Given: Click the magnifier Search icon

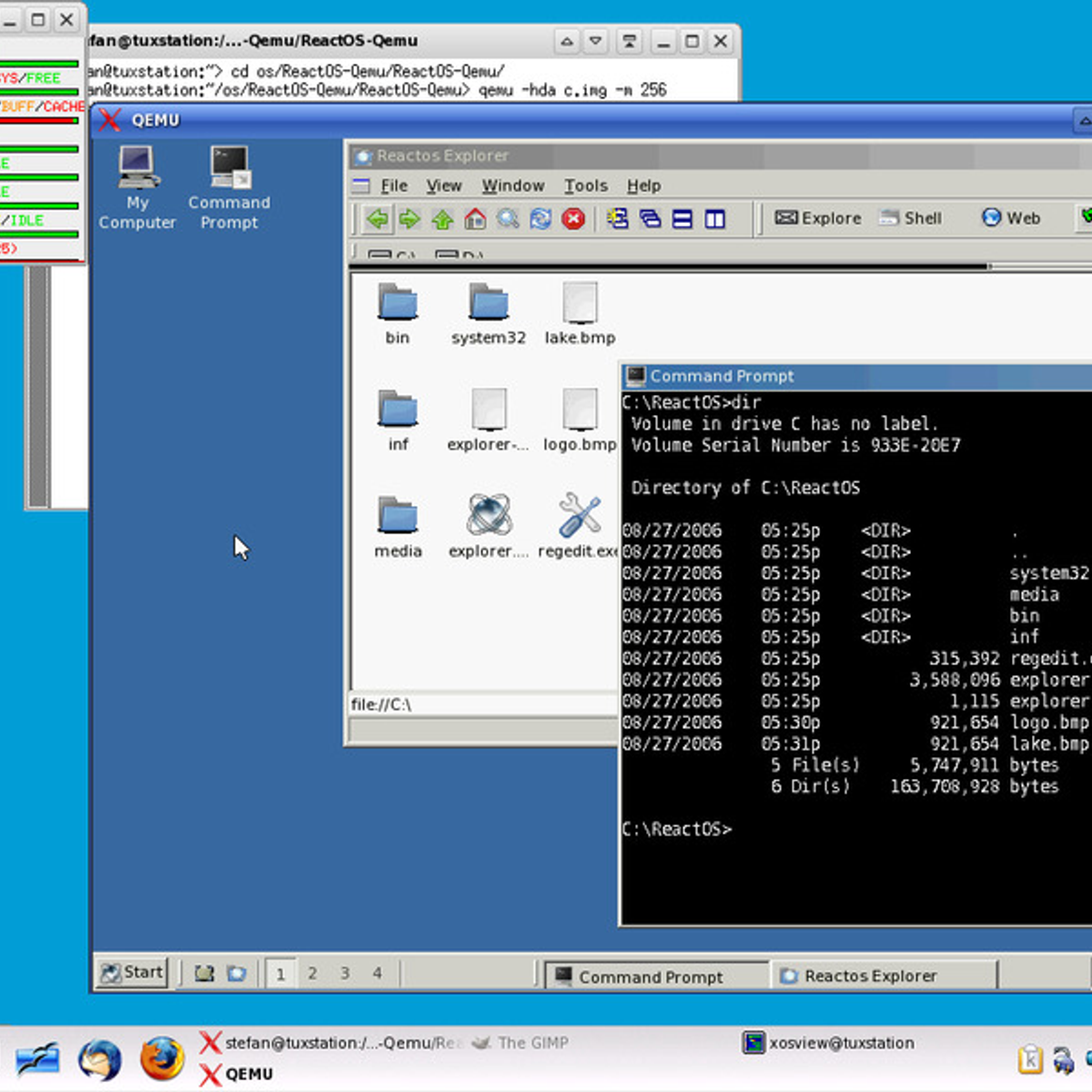Looking at the screenshot, I should tap(508, 218).
